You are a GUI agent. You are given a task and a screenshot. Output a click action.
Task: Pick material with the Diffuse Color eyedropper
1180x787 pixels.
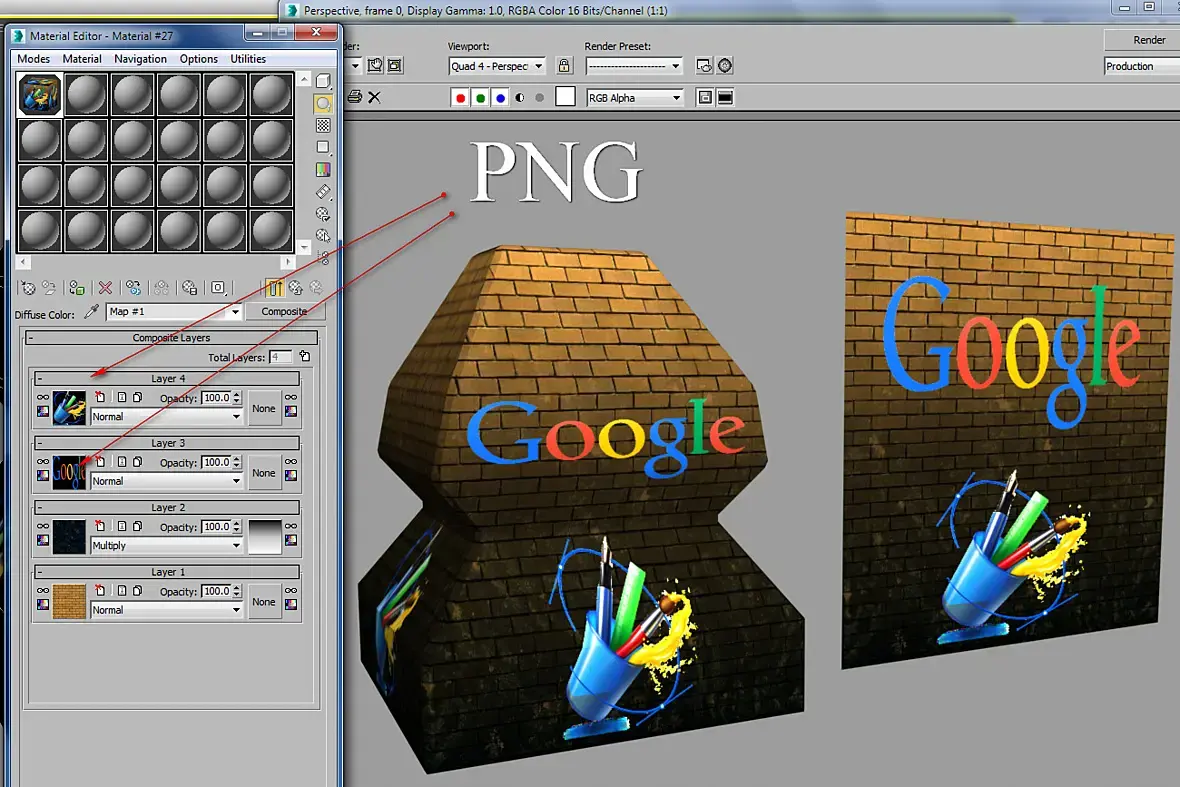(92, 311)
